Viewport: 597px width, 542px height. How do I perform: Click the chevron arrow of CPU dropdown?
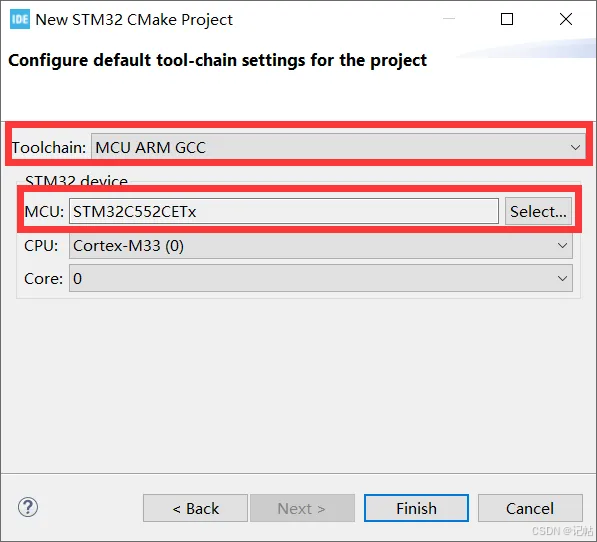(x=562, y=246)
